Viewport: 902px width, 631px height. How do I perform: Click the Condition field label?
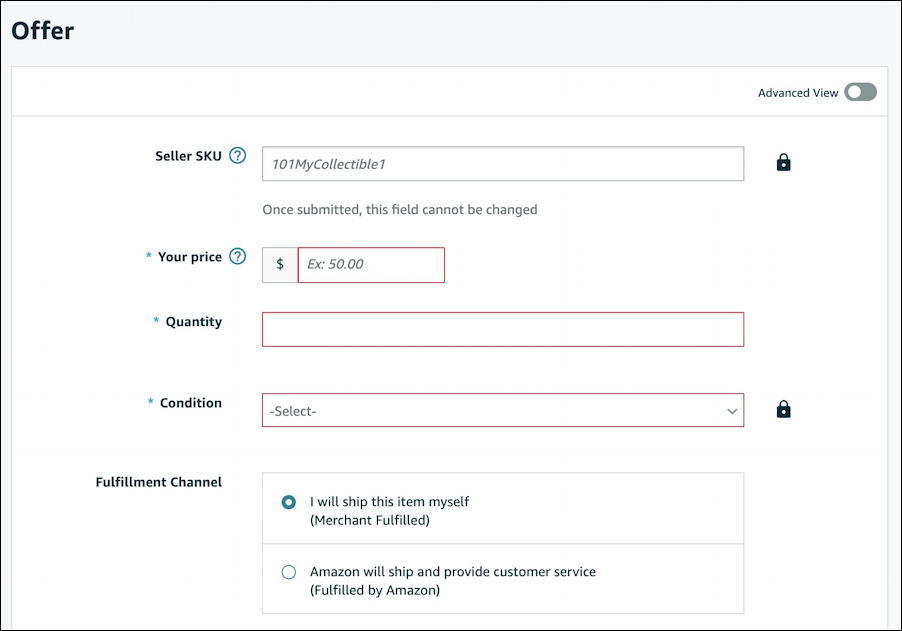[x=190, y=403]
